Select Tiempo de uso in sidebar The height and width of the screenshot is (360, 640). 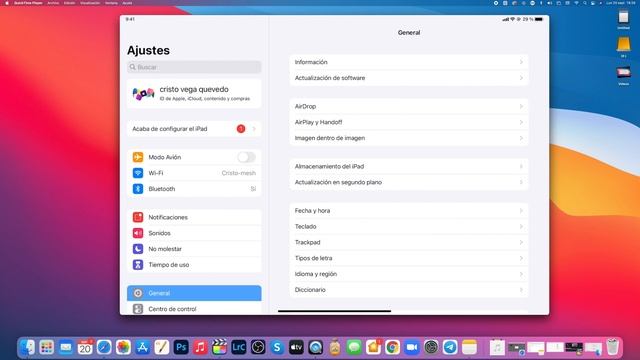click(194, 265)
